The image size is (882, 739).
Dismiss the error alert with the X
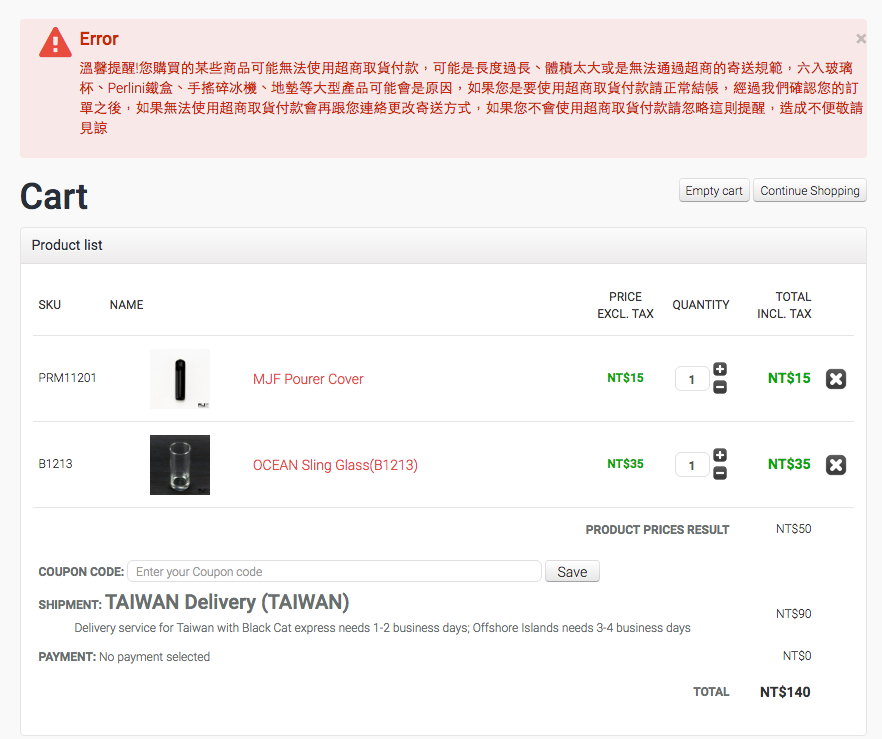point(861,39)
